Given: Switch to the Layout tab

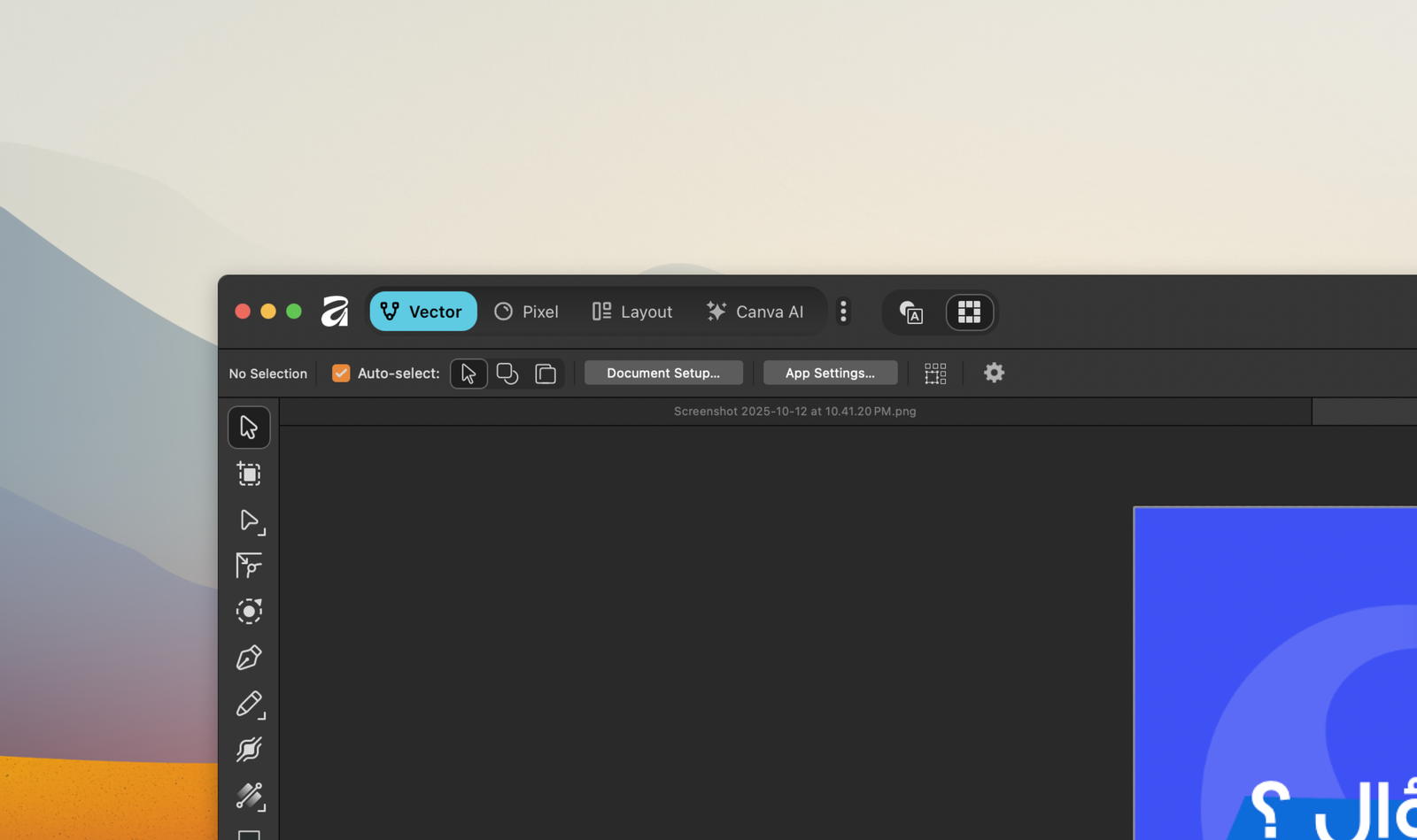Looking at the screenshot, I should (632, 312).
